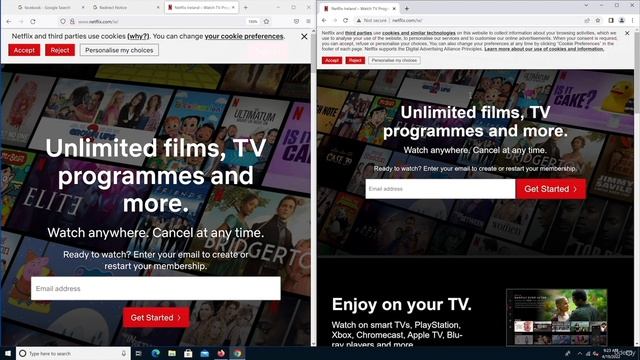Click Get Started in the Firefox window
Image resolution: width=640 pixels, height=360 pixels.
[x=156, y=318]
